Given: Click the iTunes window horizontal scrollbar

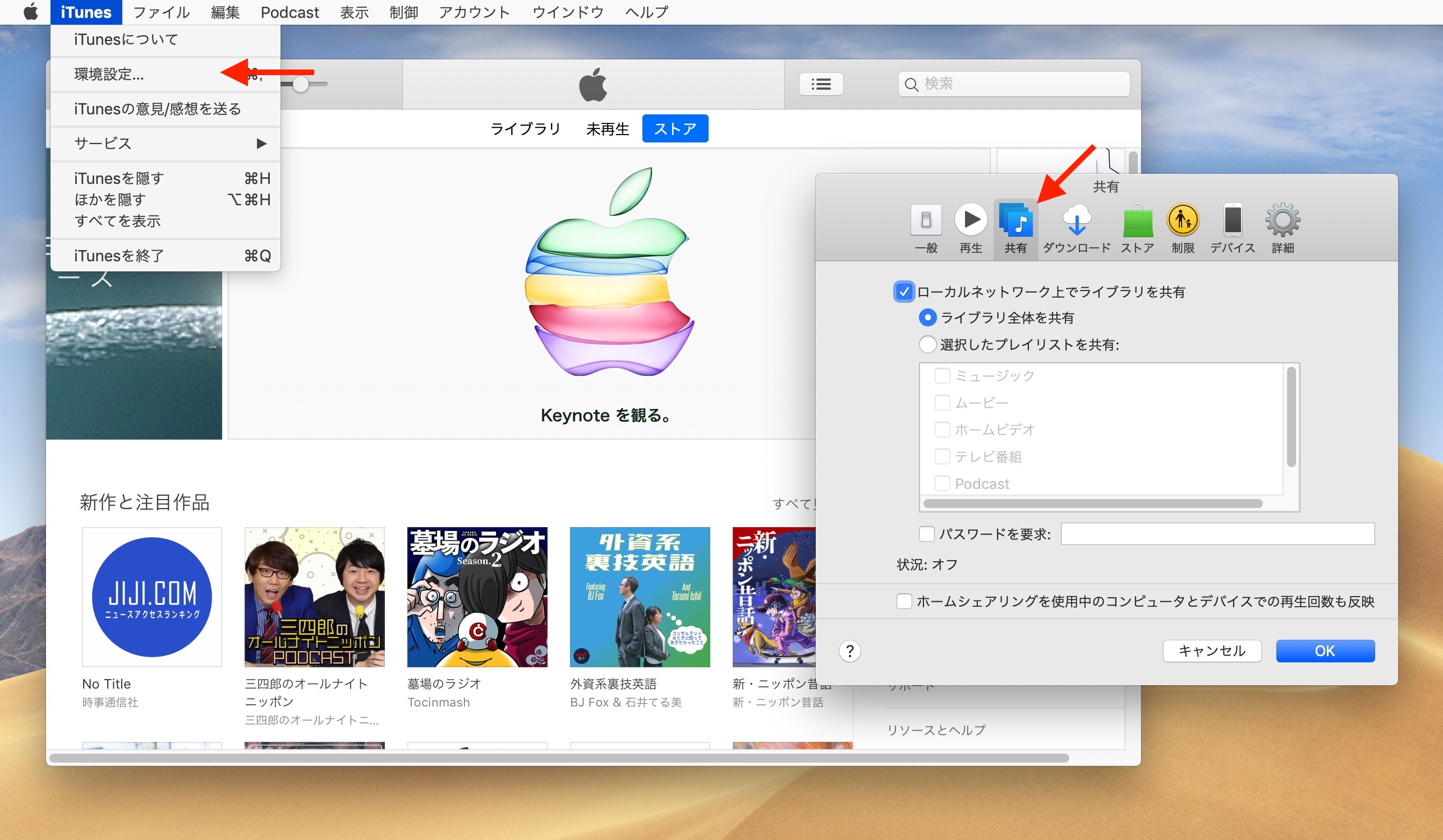Looking at the screenshot, I should click(x=559, y=758).
